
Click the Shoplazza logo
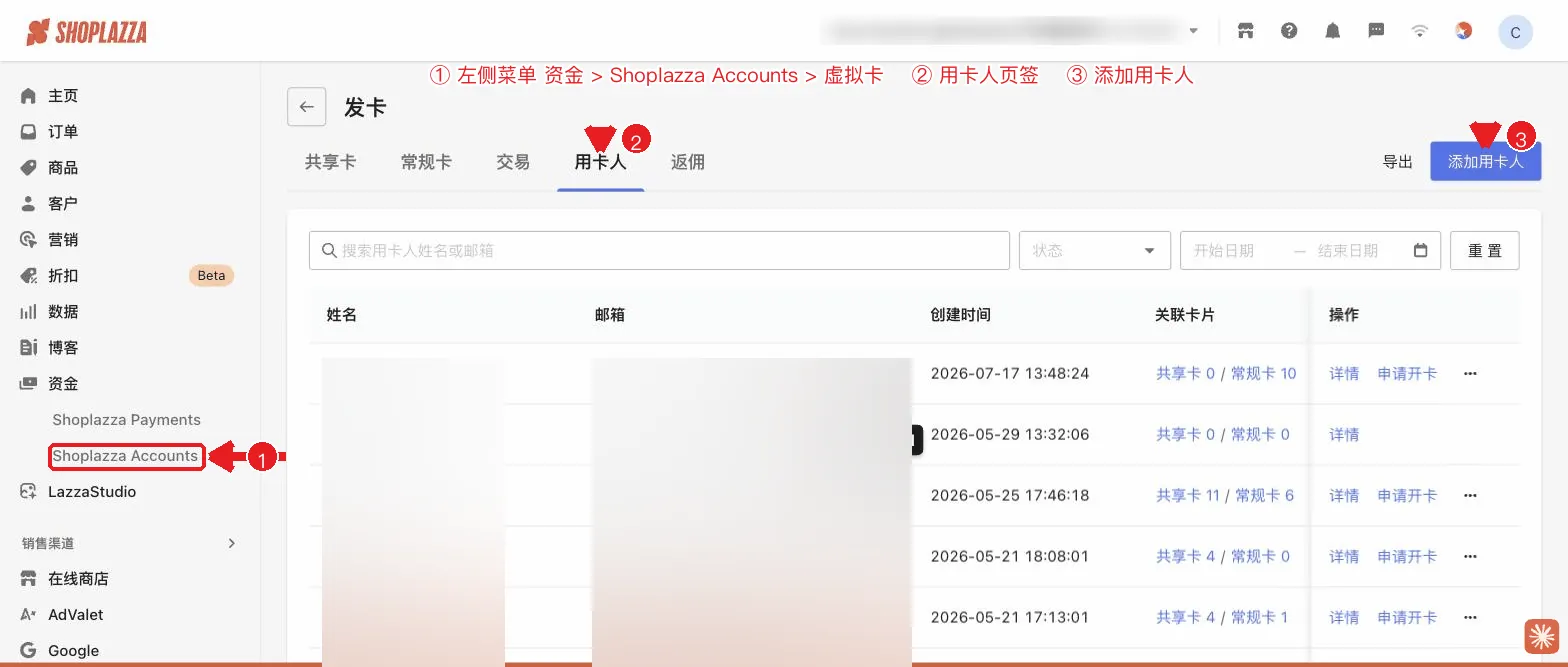(86, 31)
